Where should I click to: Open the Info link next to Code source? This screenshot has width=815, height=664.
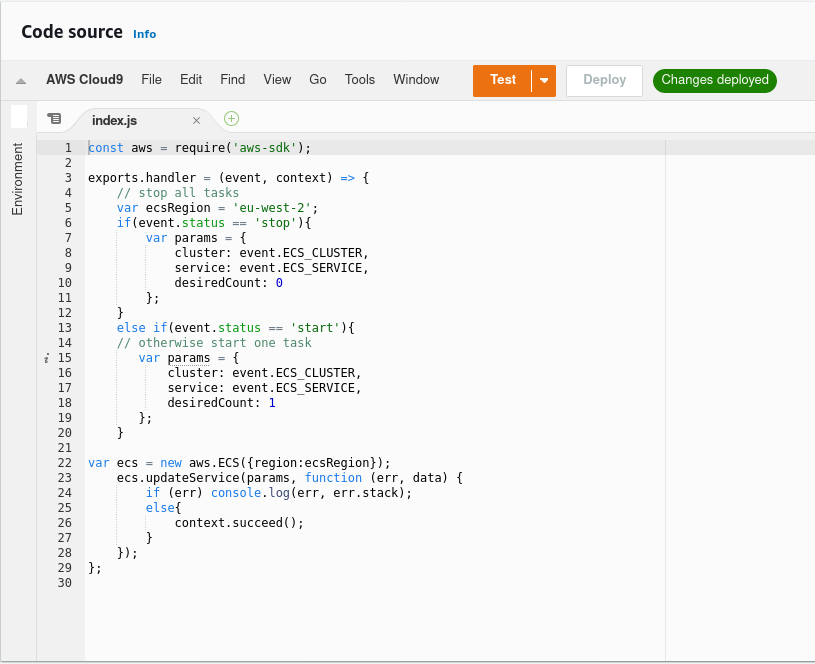tap(145, 34)
